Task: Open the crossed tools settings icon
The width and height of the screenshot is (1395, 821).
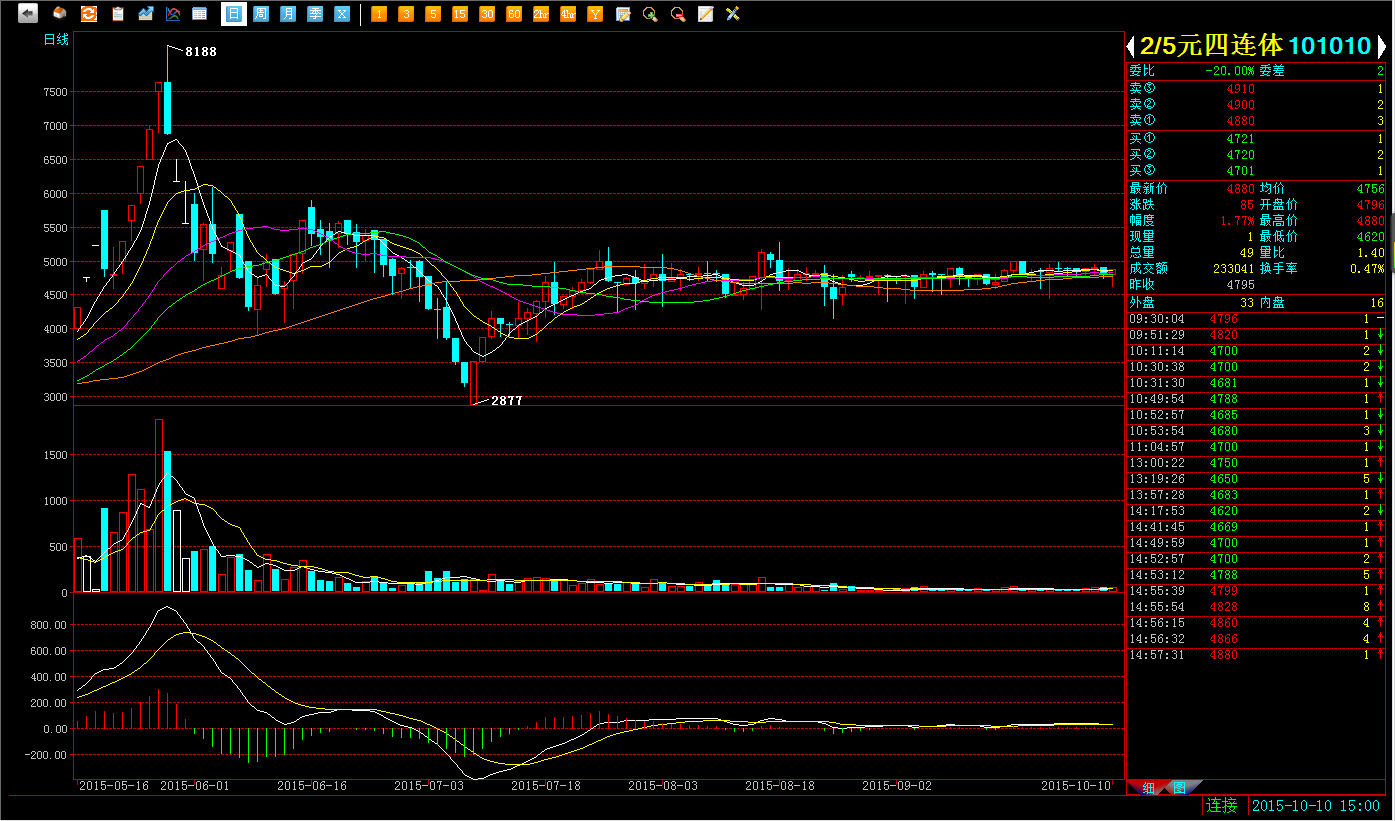Action: point(733,14)
